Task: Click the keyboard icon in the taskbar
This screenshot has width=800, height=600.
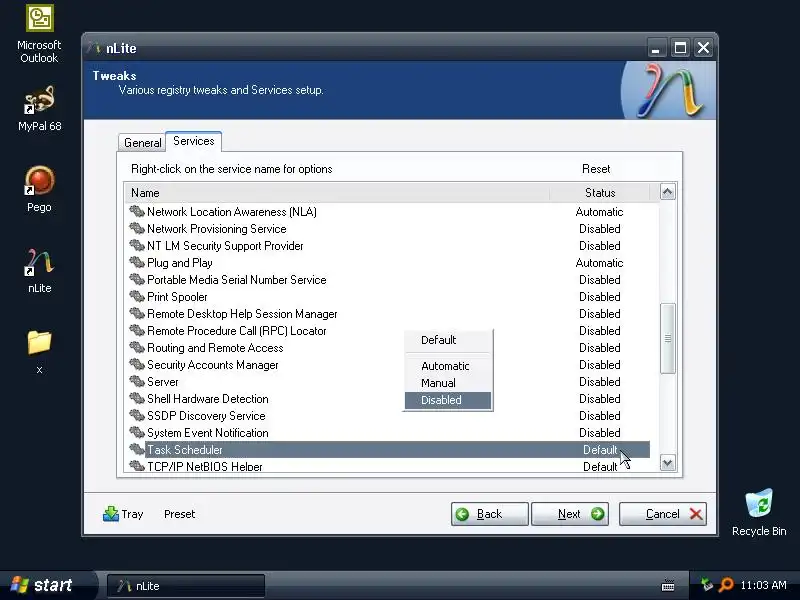Action: coord(668,585)
